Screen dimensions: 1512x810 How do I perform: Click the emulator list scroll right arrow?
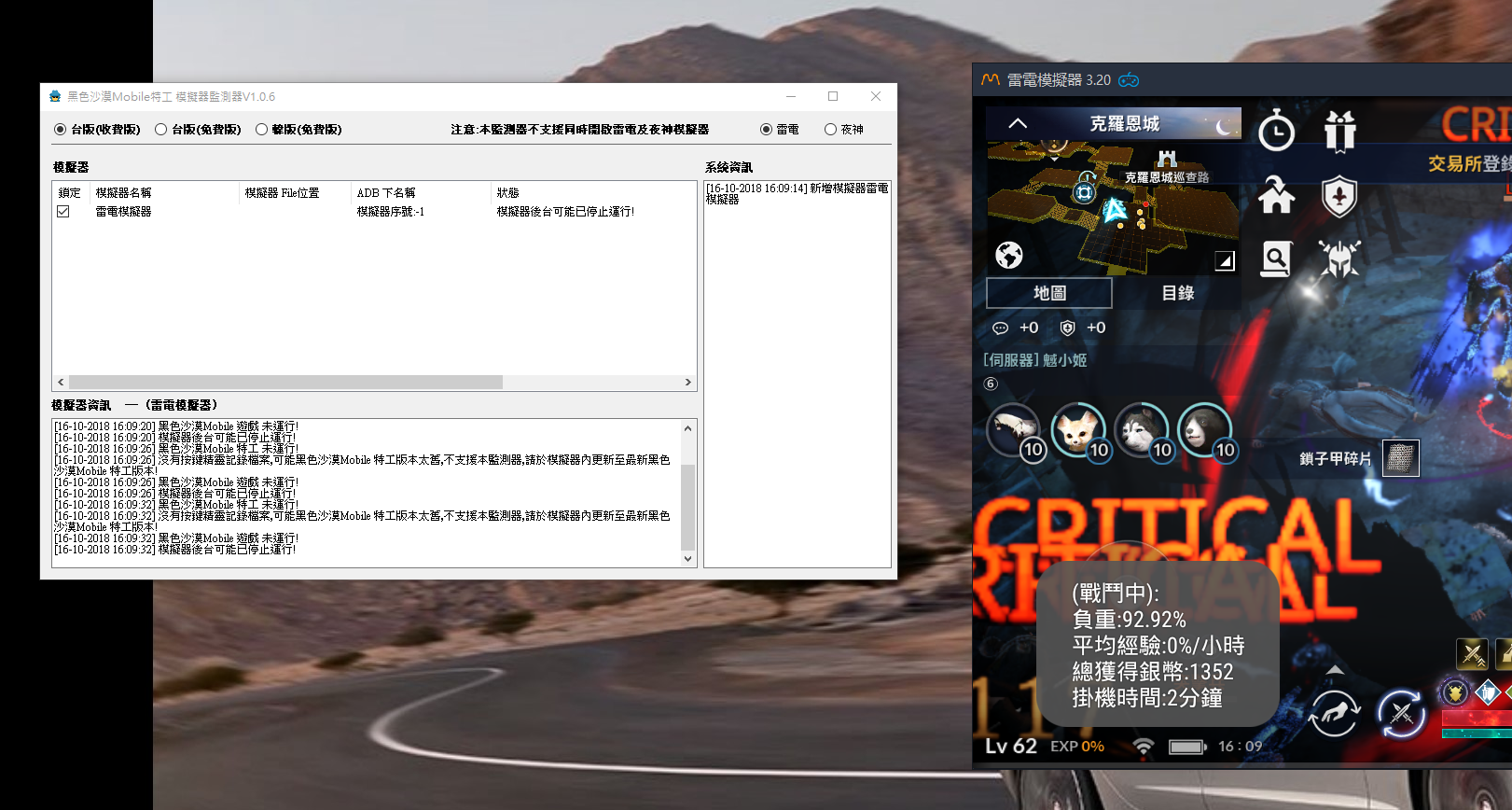tap(688, 383)
